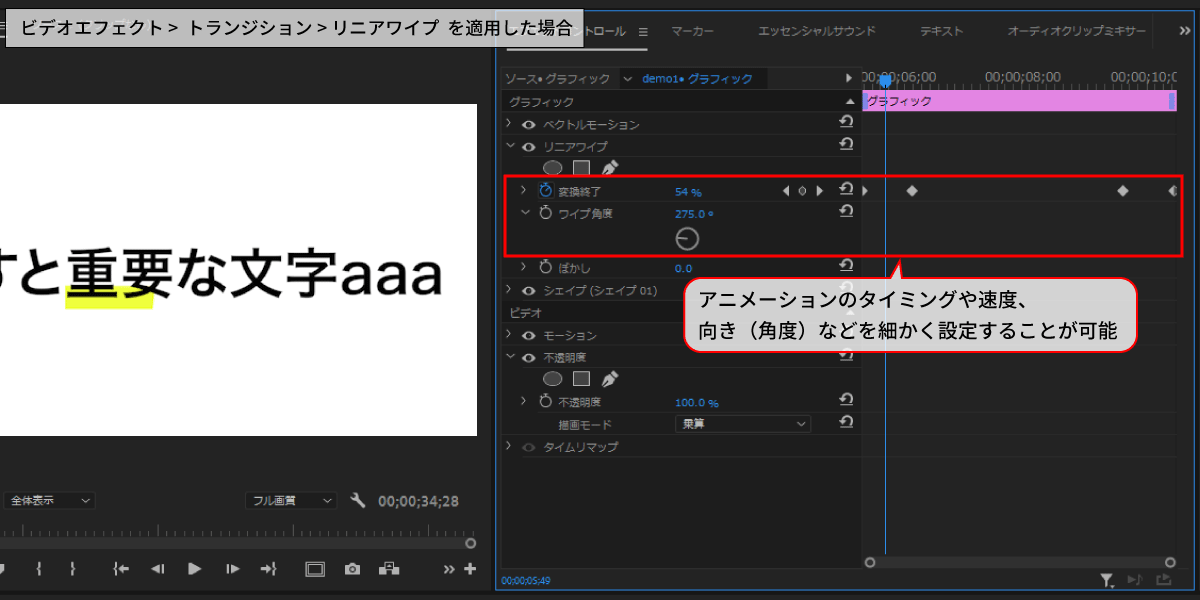1200x600 pixels.
Task: Create rectangle mask under 不透明度
Action: (581, 379)
